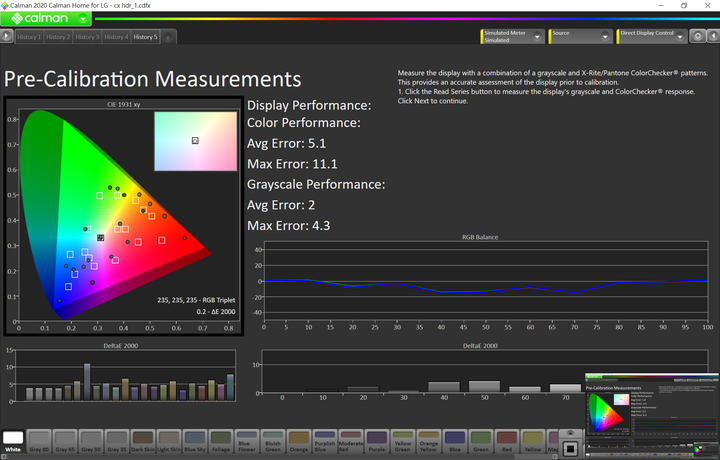Select the Yellow patch
This screenshot has height=460, width=720.
[533, 442]
